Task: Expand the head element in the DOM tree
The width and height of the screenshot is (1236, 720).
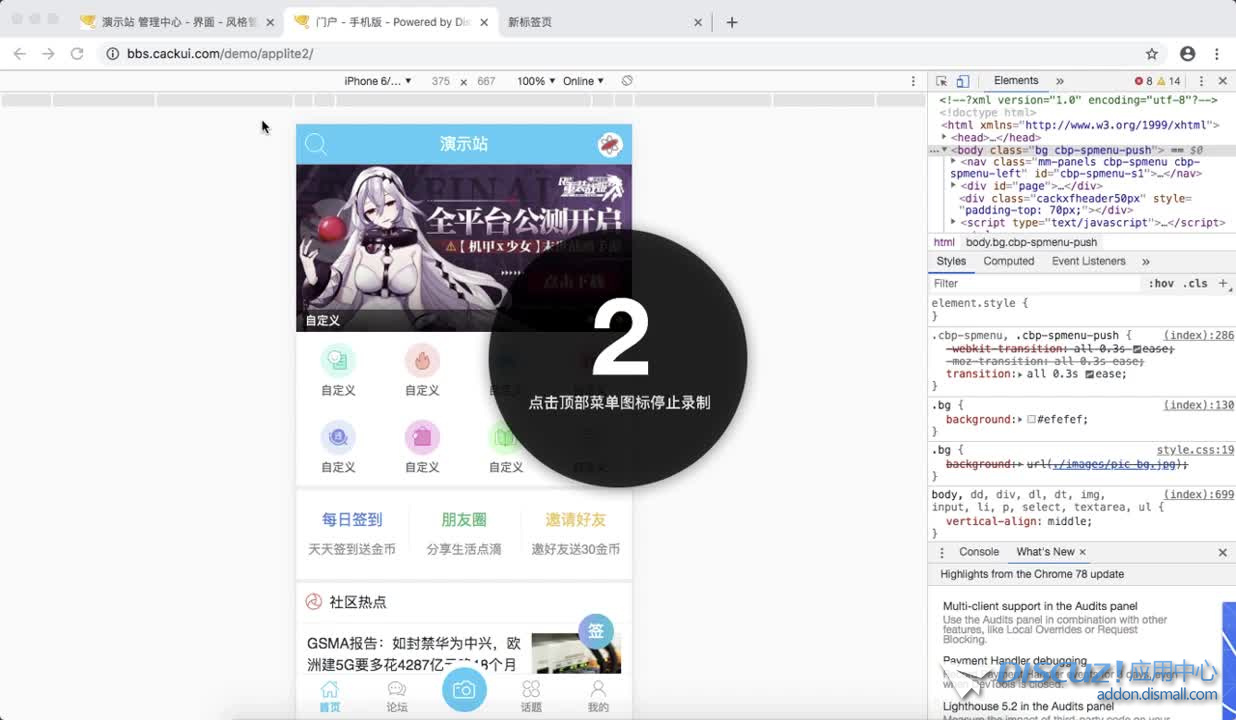Action: click(x=944, y=138)
